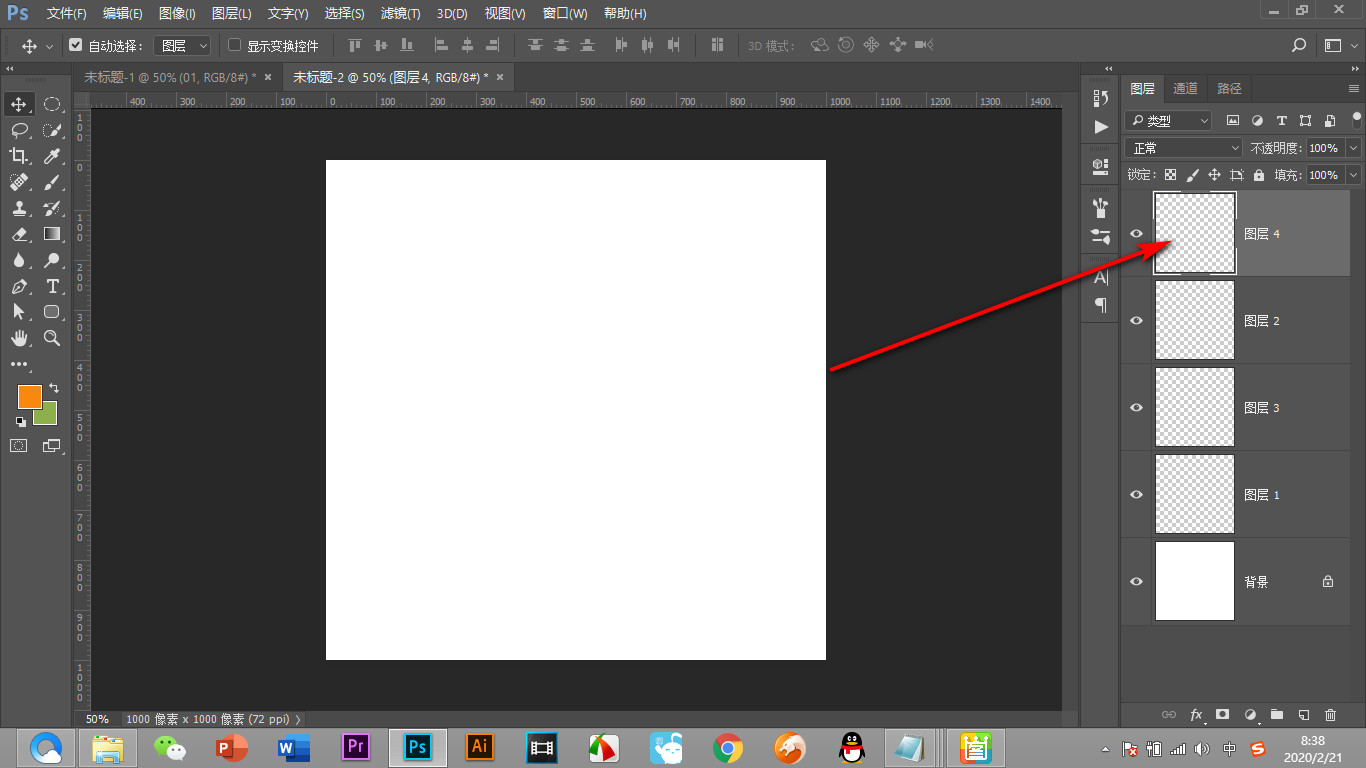Select the Horizontal Type tool

pos(52,286)
